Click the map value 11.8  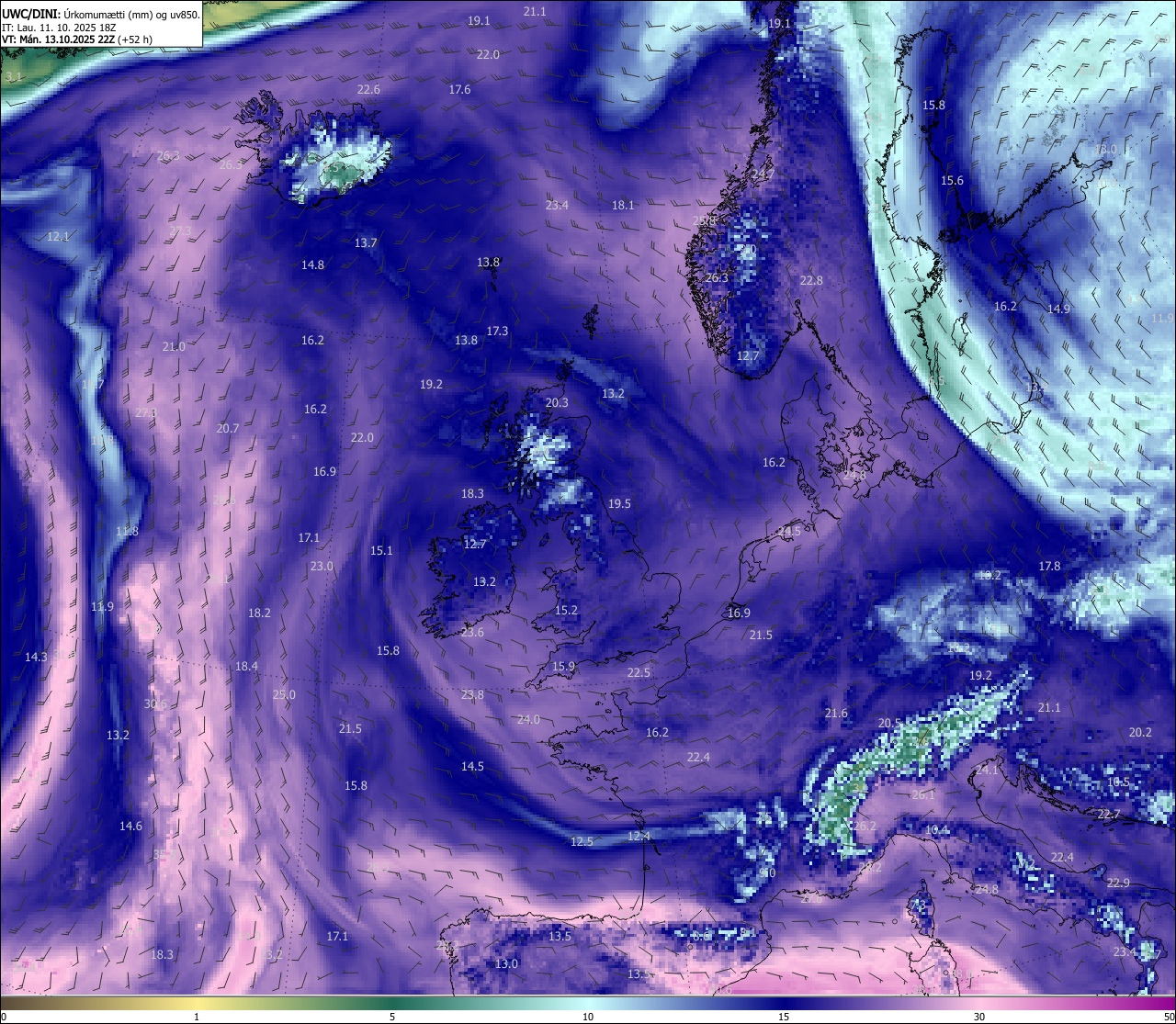click(x=127, y=531)
